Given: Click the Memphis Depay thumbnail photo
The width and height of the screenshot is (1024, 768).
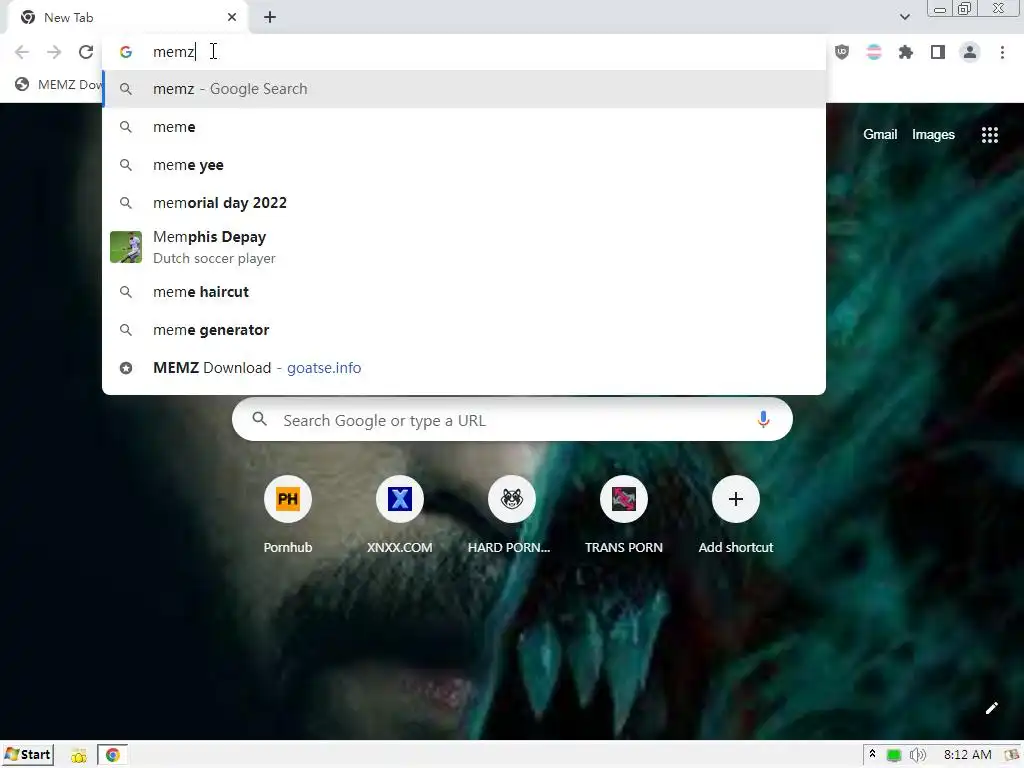Looking at the screenshot, I should 126,247.
